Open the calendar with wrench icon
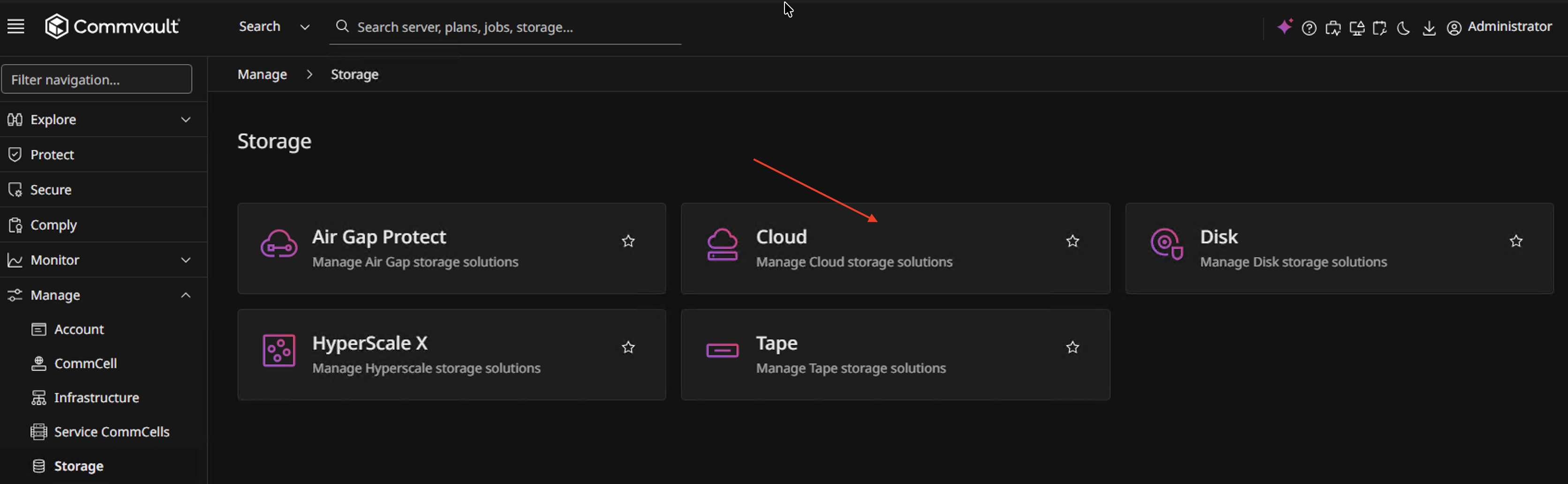This screenshot has height=484, width=1568. coord(1380,28)
